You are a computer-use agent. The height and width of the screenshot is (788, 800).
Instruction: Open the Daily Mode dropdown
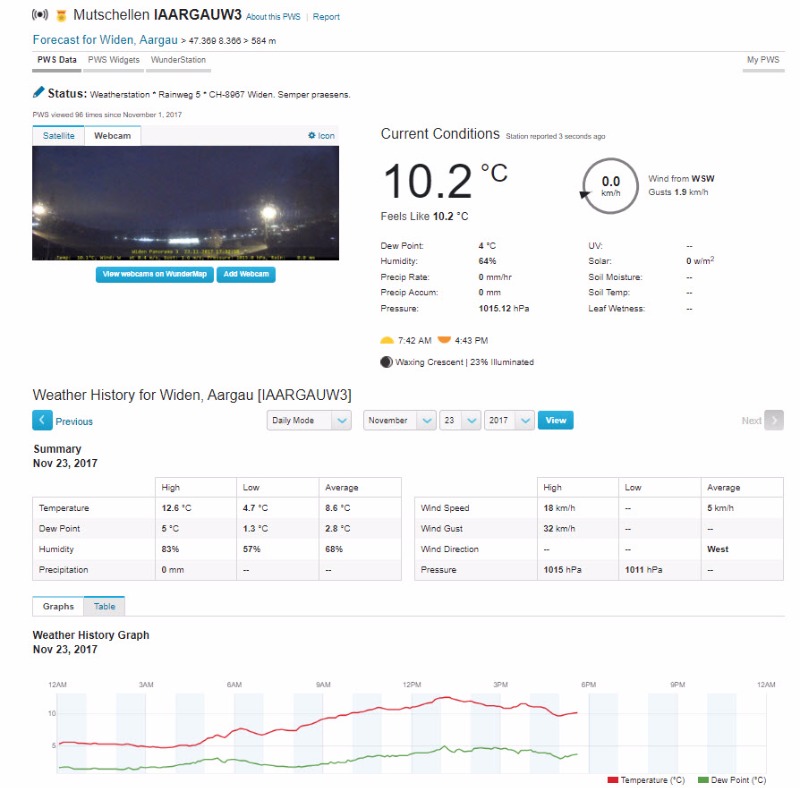click(309, 421)
